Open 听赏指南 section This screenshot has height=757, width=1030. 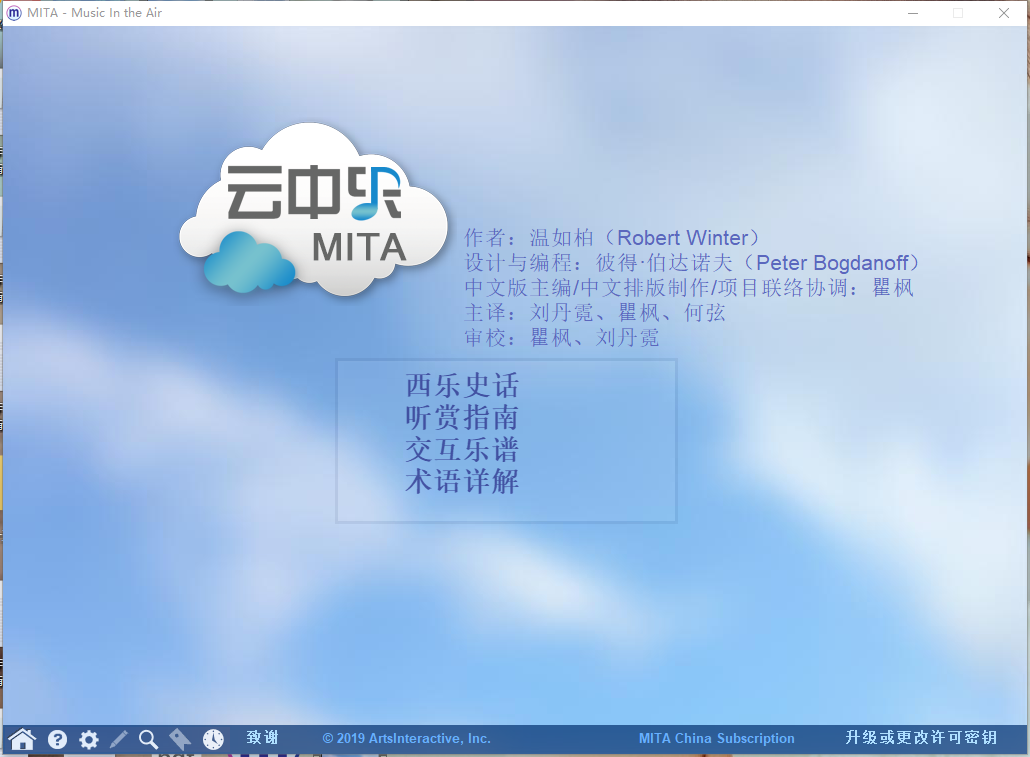462,417
